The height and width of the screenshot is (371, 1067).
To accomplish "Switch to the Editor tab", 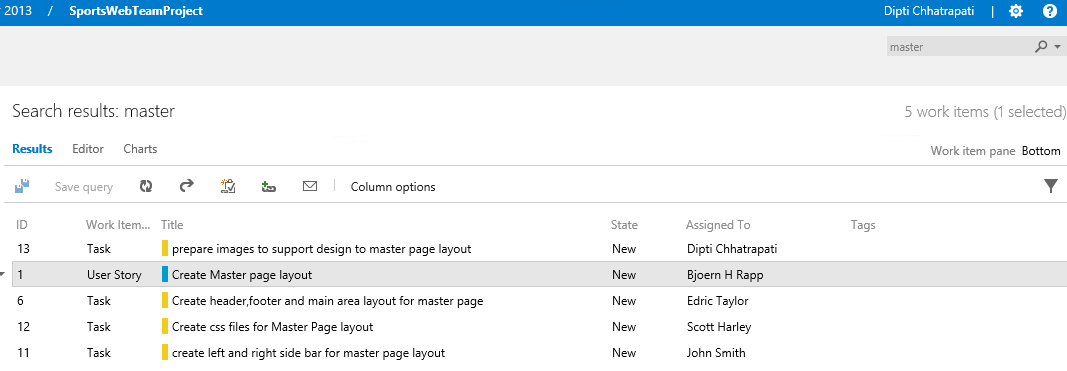I will pos(88,148).
